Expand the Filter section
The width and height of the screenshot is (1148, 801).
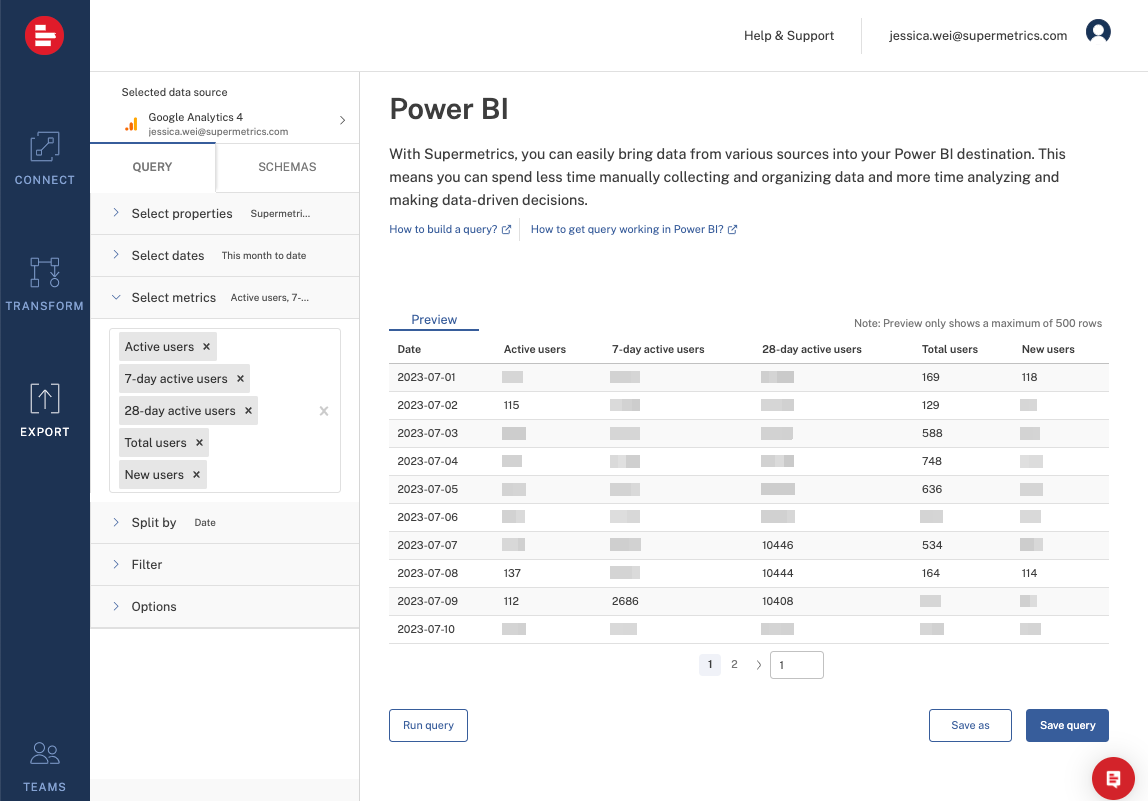(146, 564)
